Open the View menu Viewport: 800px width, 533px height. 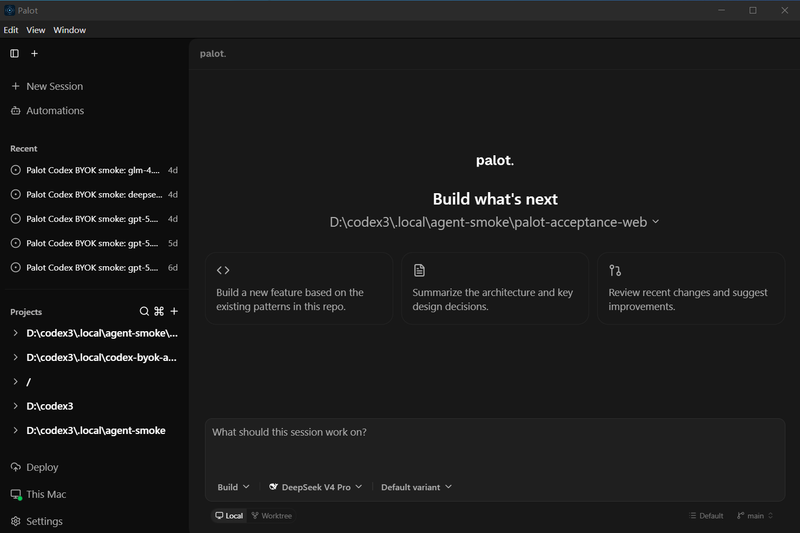click(36, 30)
